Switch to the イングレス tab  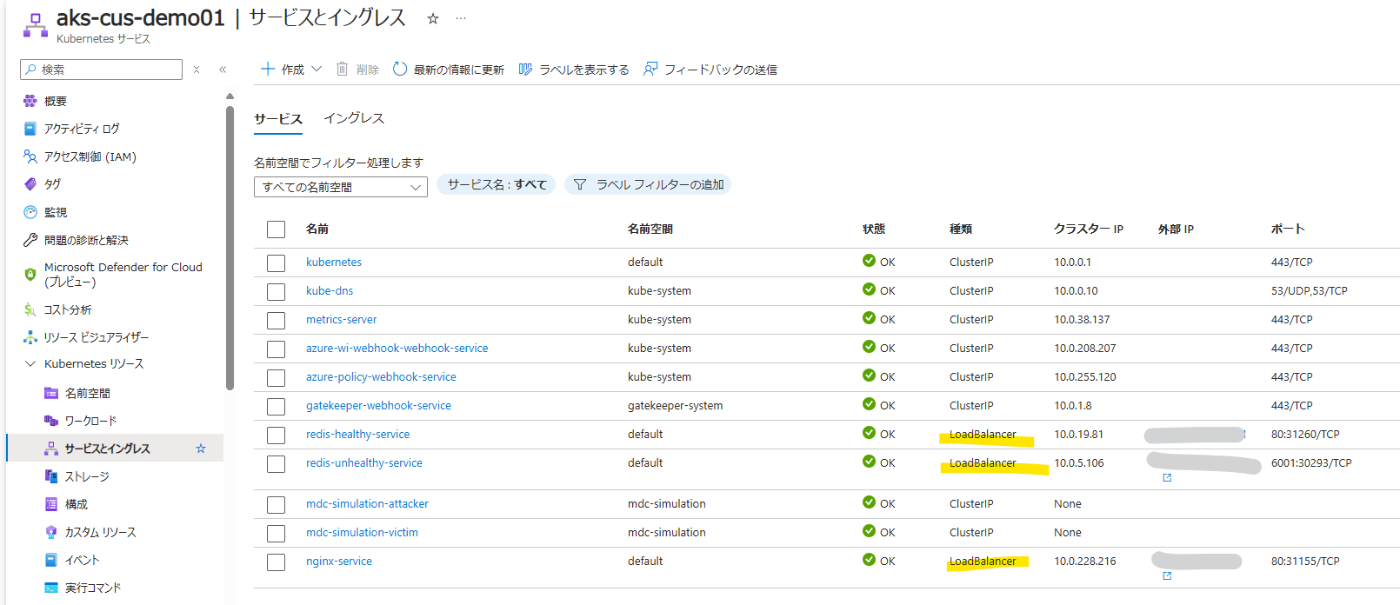pyautogui.click(x=354, y=118)
